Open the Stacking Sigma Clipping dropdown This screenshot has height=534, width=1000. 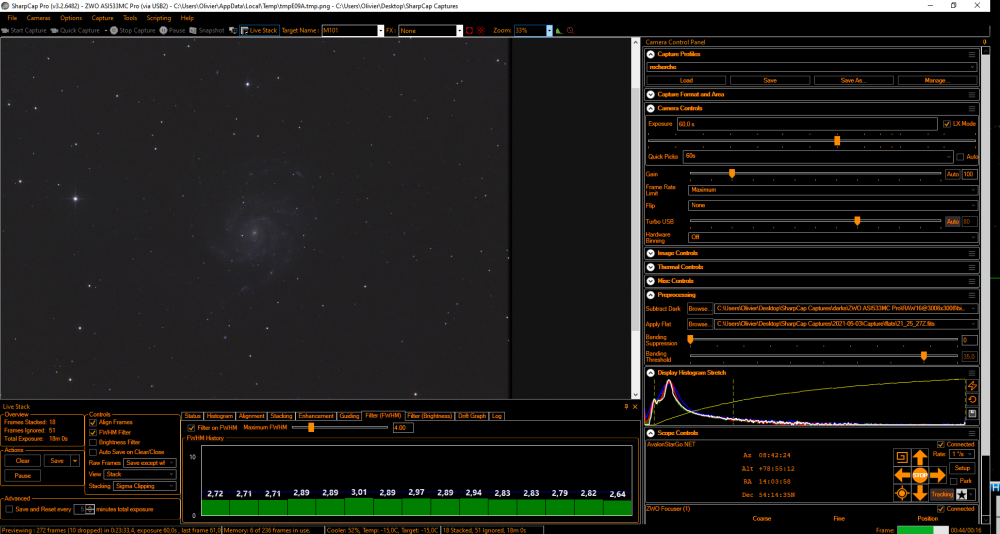144,486
